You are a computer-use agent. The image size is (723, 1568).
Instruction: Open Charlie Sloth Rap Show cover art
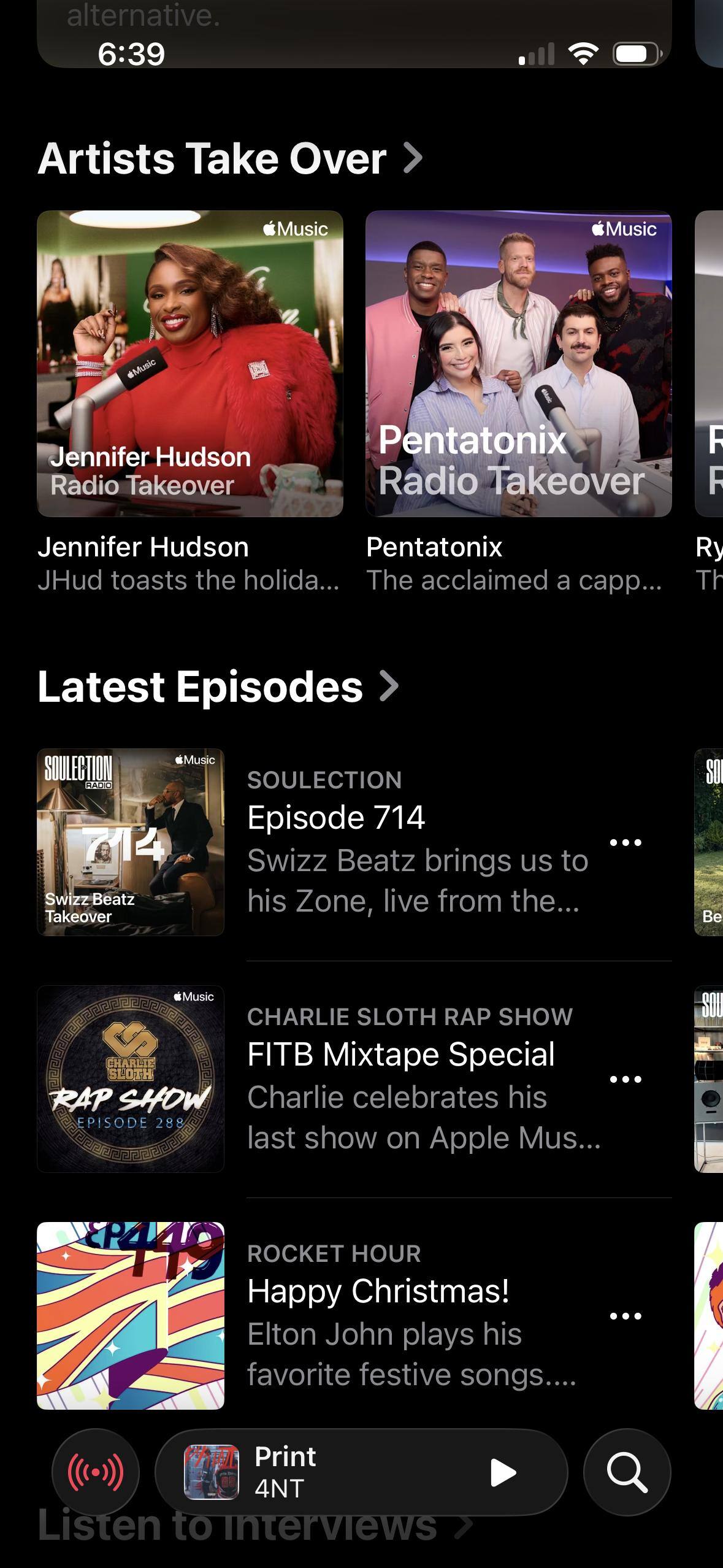click(x=131, y=1079)
